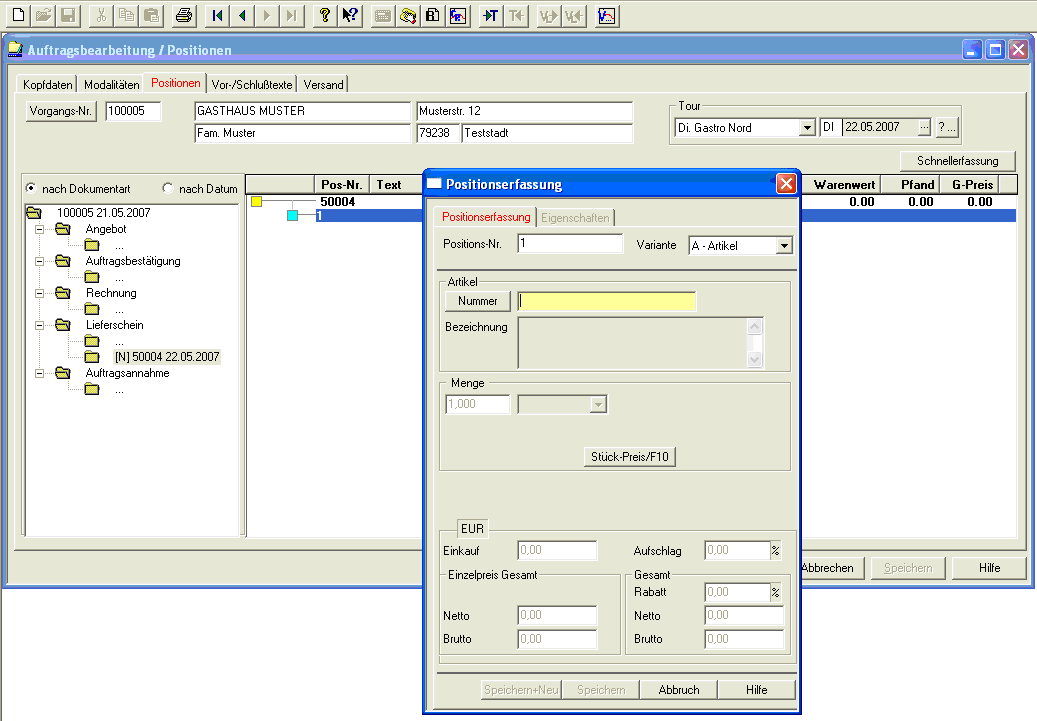The width and height of the screenshot is (1037, 721).
Task: Click the Vorgangs-Nr. field showing 100005
Action: coord(133,110)
